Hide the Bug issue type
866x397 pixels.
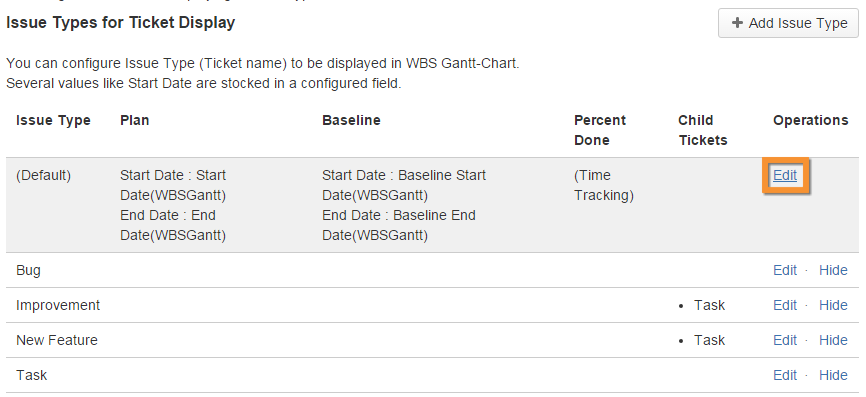click(x=833, y=271)
